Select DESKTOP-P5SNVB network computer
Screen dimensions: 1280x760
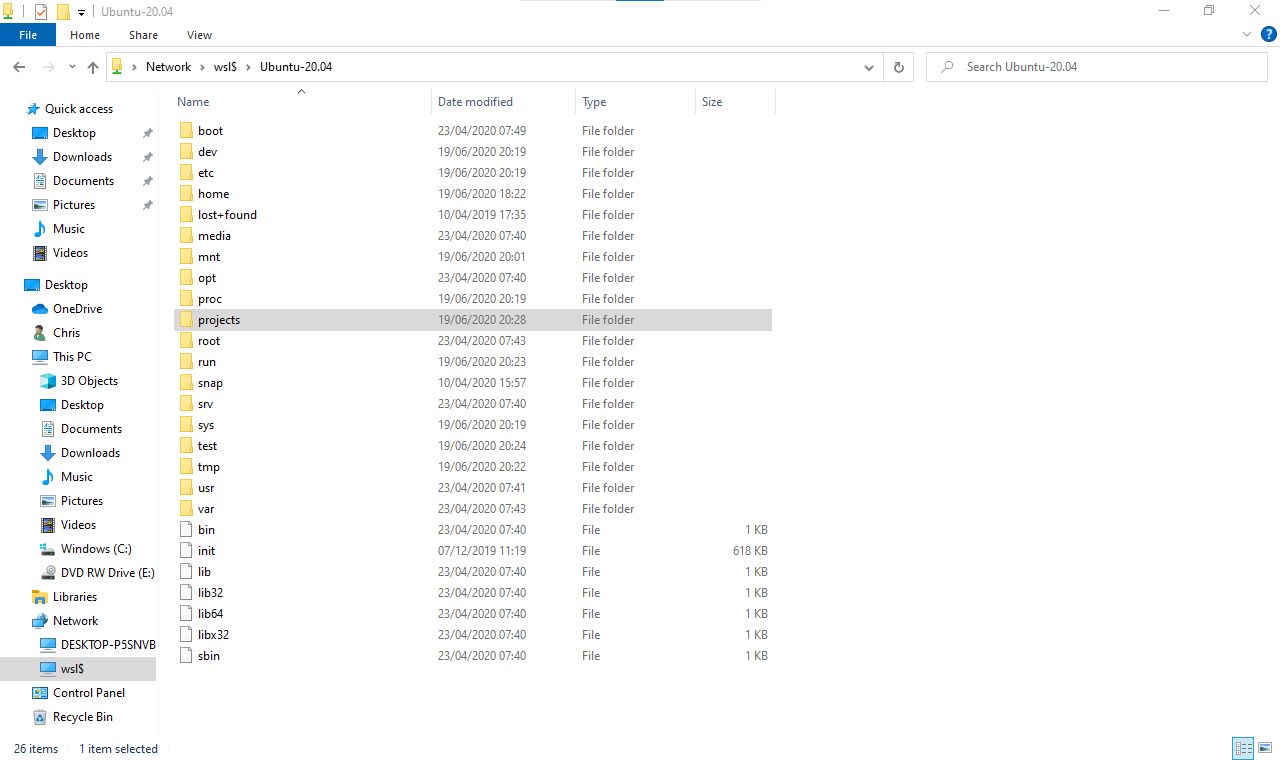[108, 645]
